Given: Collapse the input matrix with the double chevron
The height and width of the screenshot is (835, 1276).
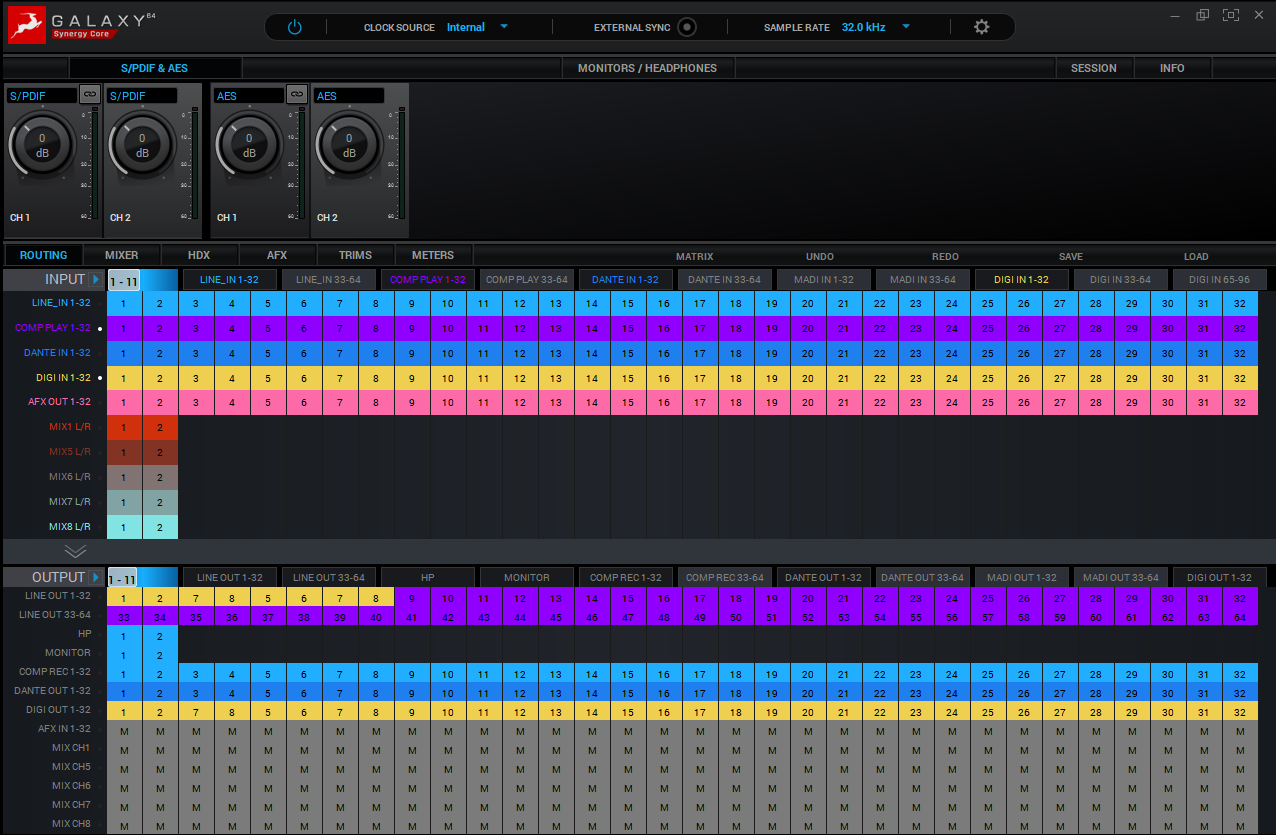Looking at the screenshot, I should pos(75,551).
